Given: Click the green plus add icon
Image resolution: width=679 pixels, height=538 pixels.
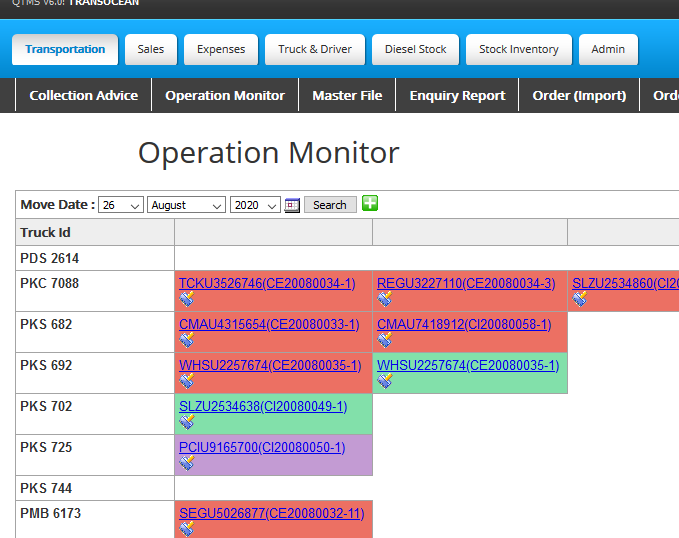Looking at the screenshot, I should (x=370, y=204).
